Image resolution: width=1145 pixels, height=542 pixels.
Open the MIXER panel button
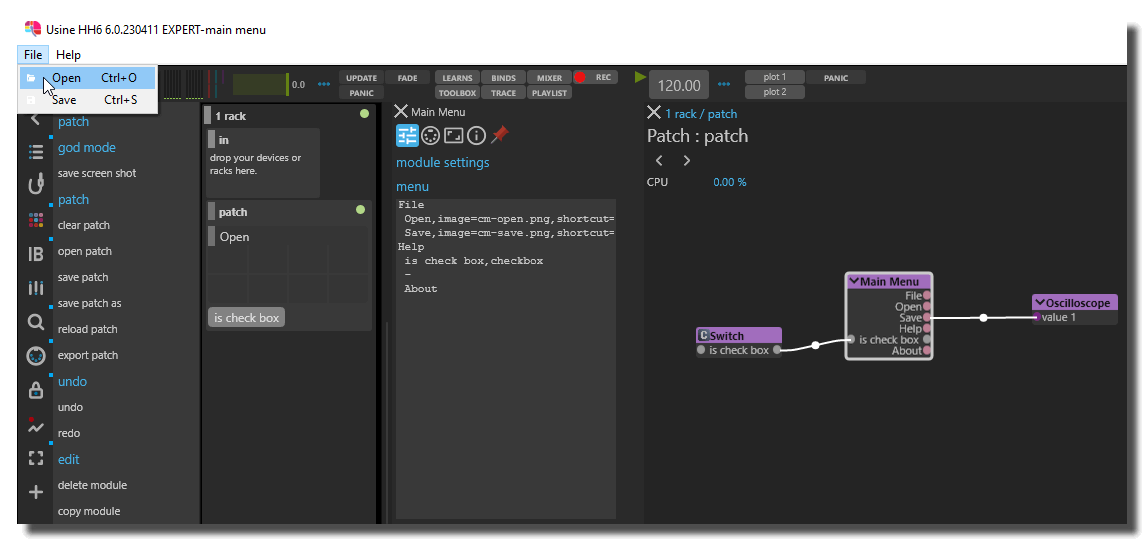[549, 78]
